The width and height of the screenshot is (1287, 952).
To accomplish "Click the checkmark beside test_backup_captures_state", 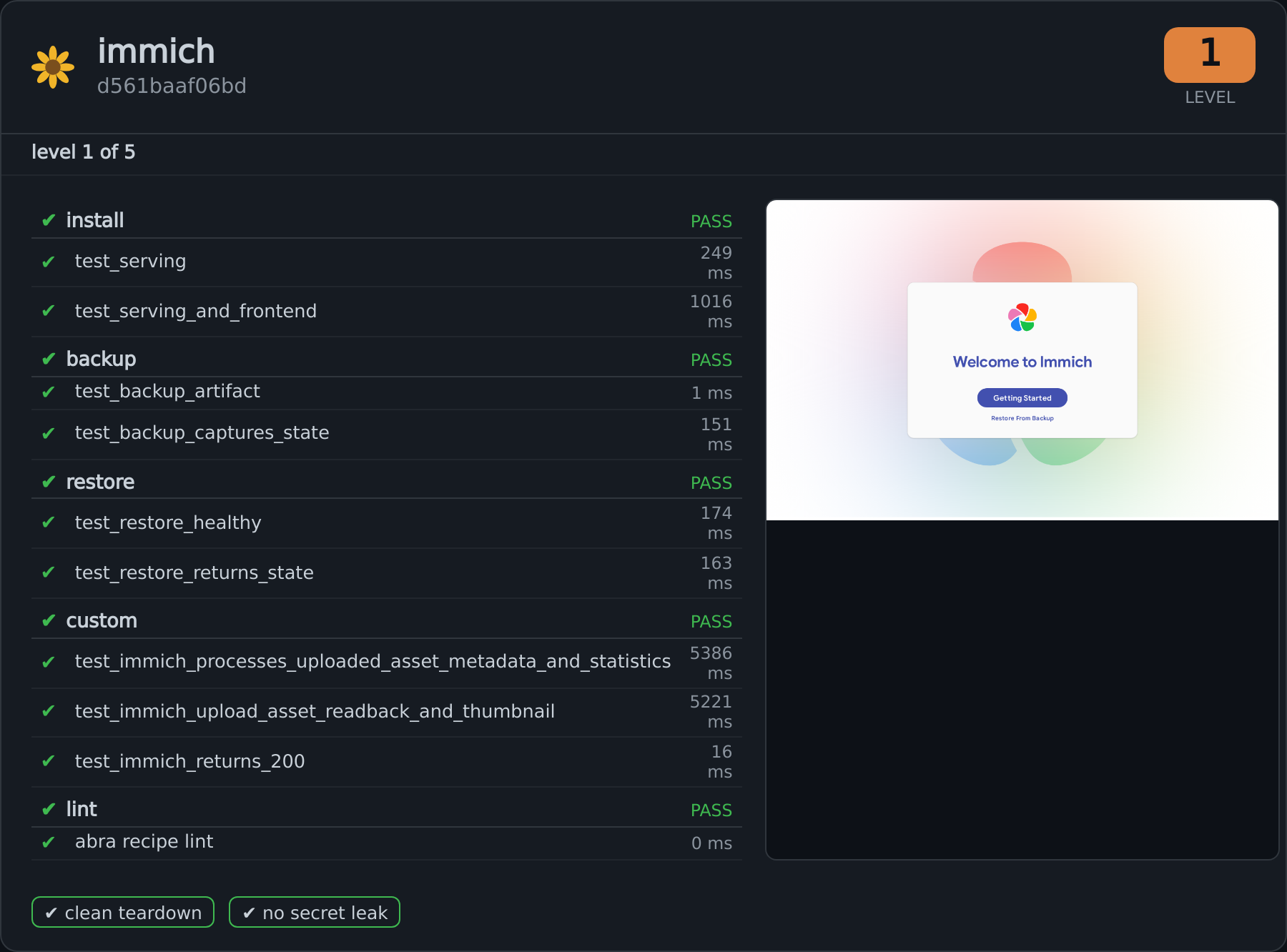I will coord(49,434).
